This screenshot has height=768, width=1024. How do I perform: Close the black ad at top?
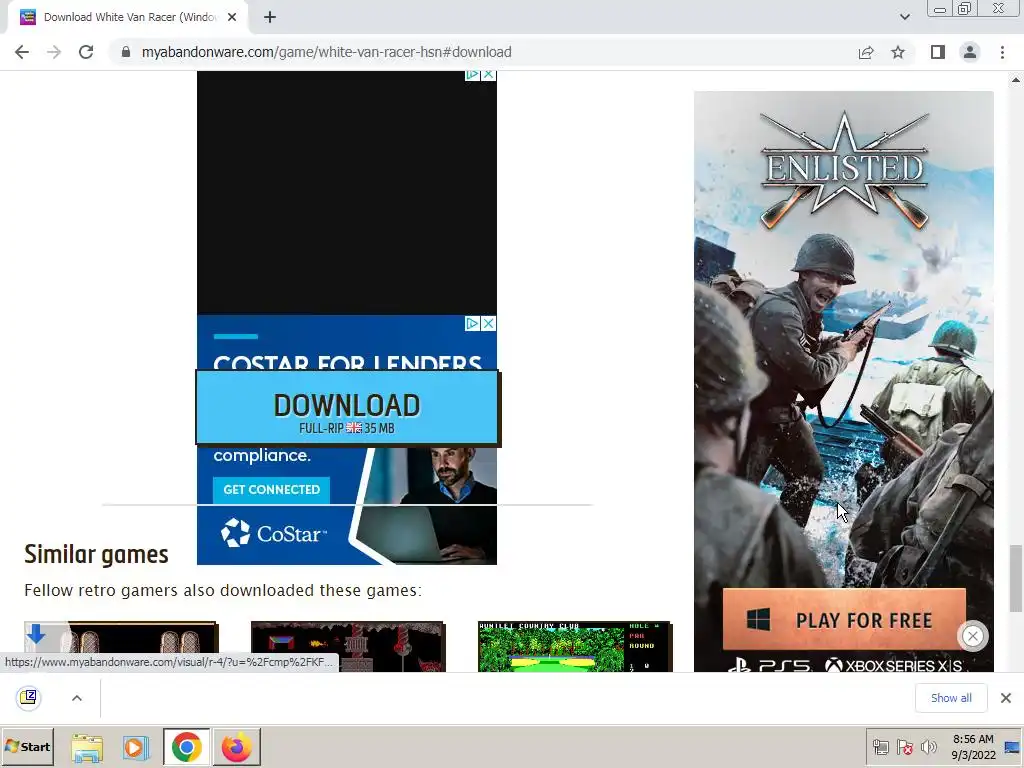coord(488,74)
